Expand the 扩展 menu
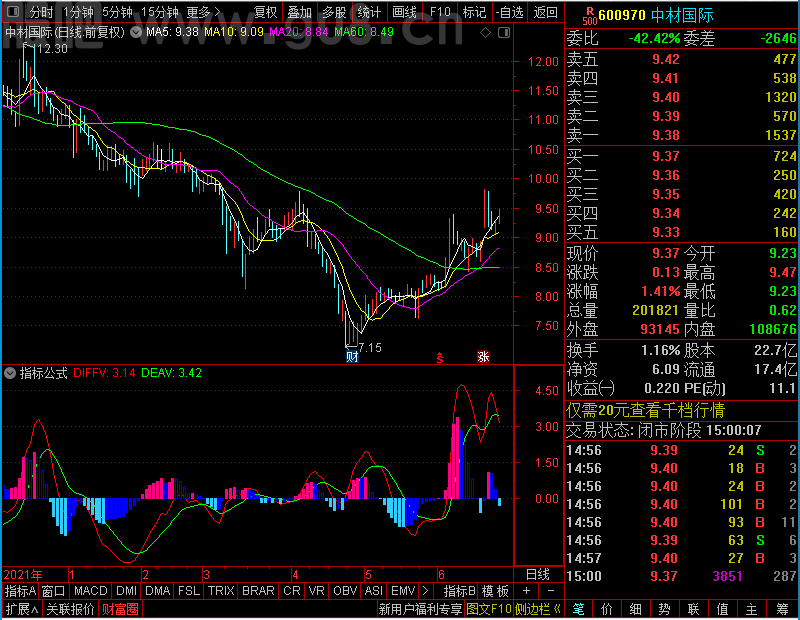800x620 pixels. 22,609
